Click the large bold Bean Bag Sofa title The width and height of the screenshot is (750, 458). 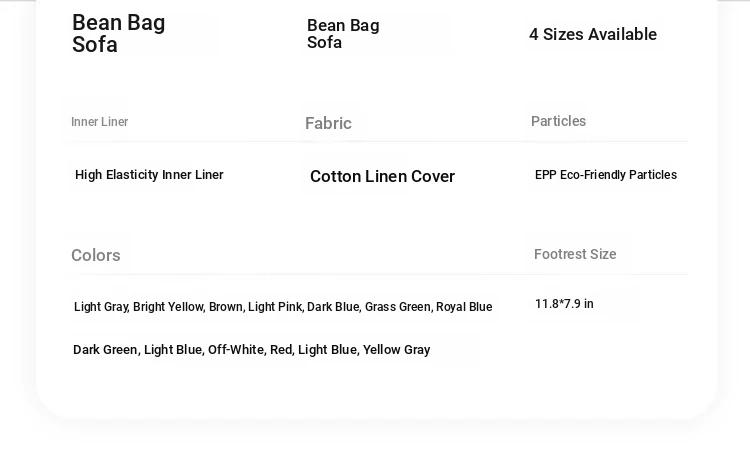(x=118, y=33)
